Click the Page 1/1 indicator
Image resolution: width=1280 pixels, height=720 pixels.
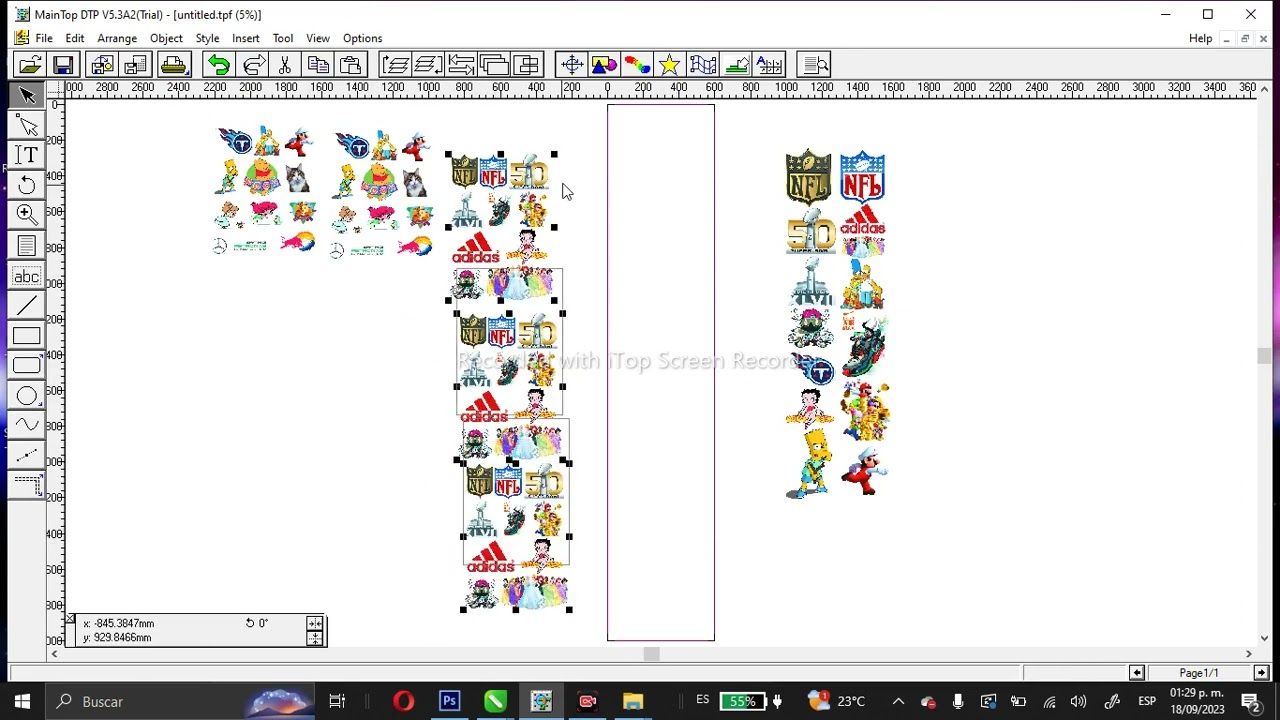[1199, 673]
